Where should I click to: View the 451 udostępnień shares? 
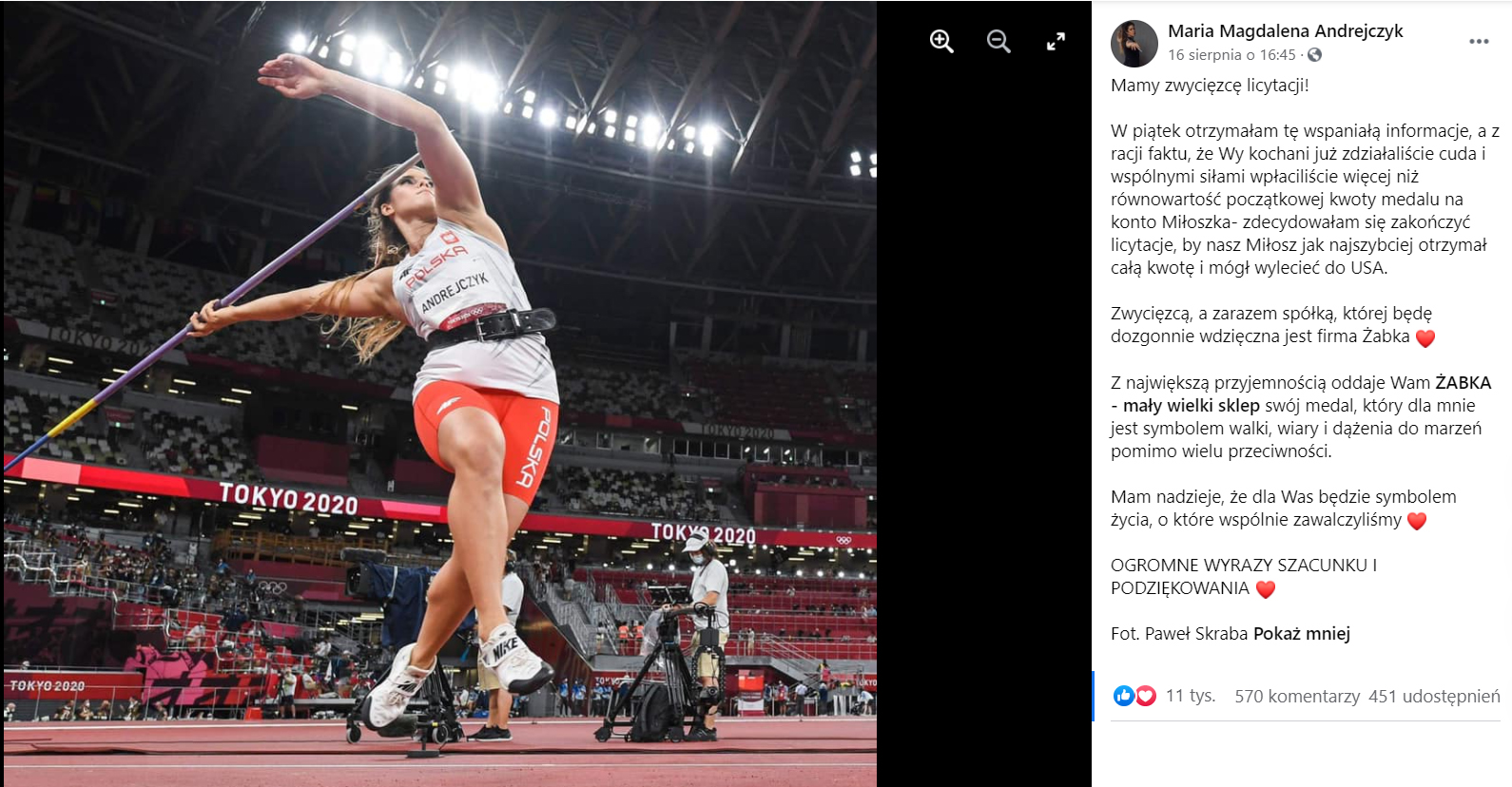pyautogui.click(x=1434, y=697)
